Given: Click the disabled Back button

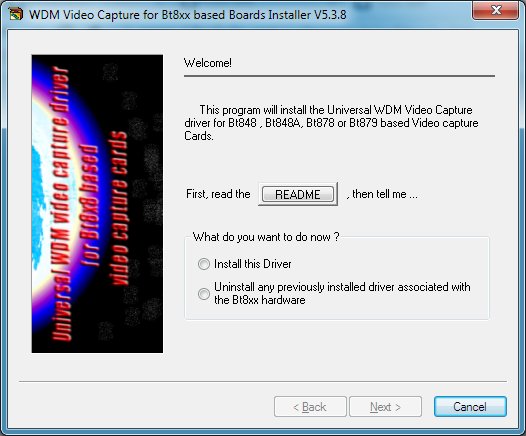Looking at the screenshot, I should (310, 407).
